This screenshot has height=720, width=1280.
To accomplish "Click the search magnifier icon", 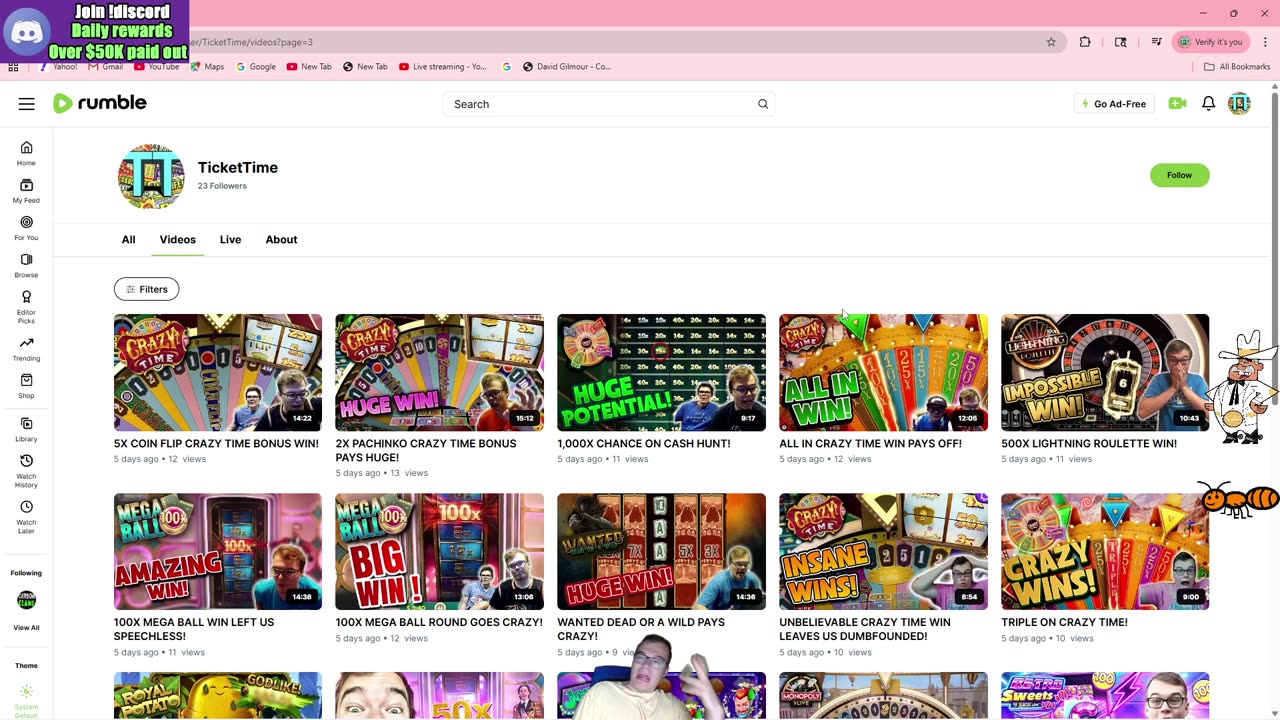I will [763, 104].
